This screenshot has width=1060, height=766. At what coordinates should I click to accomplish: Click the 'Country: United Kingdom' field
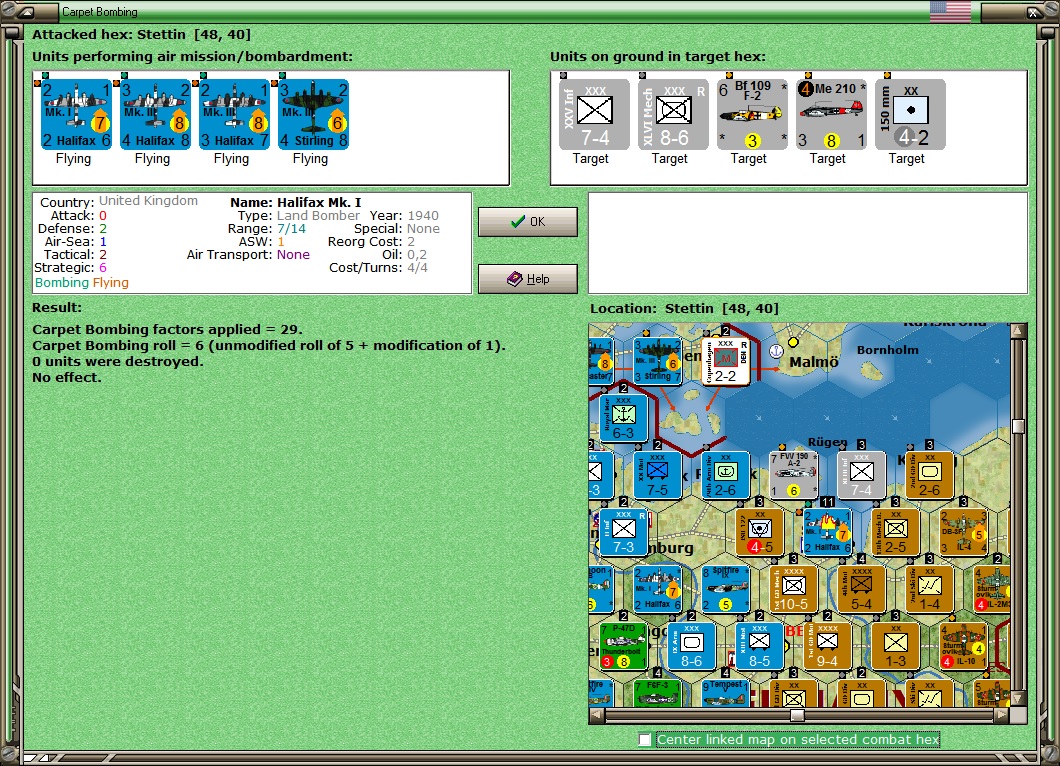pos(119,201)
